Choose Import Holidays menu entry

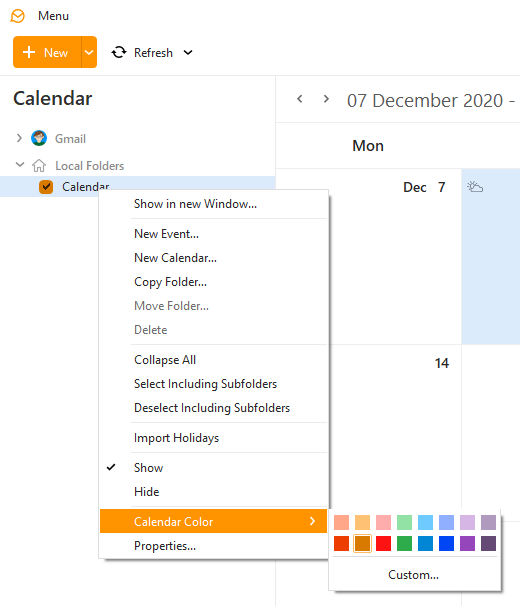(x=213, y=438)
